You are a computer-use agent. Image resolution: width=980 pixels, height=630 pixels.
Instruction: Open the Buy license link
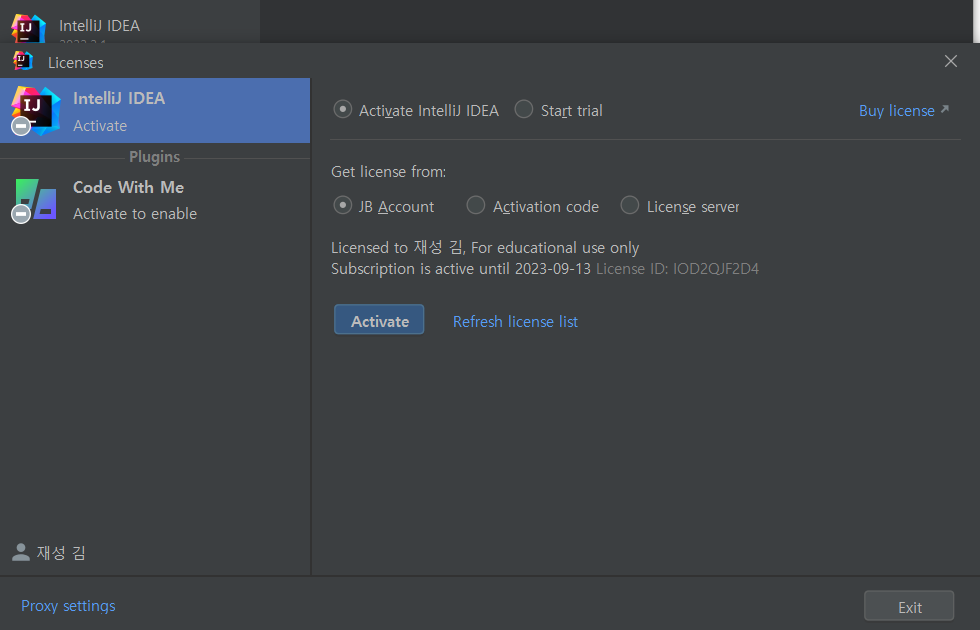pyautogui.click(x=896, y=111)
